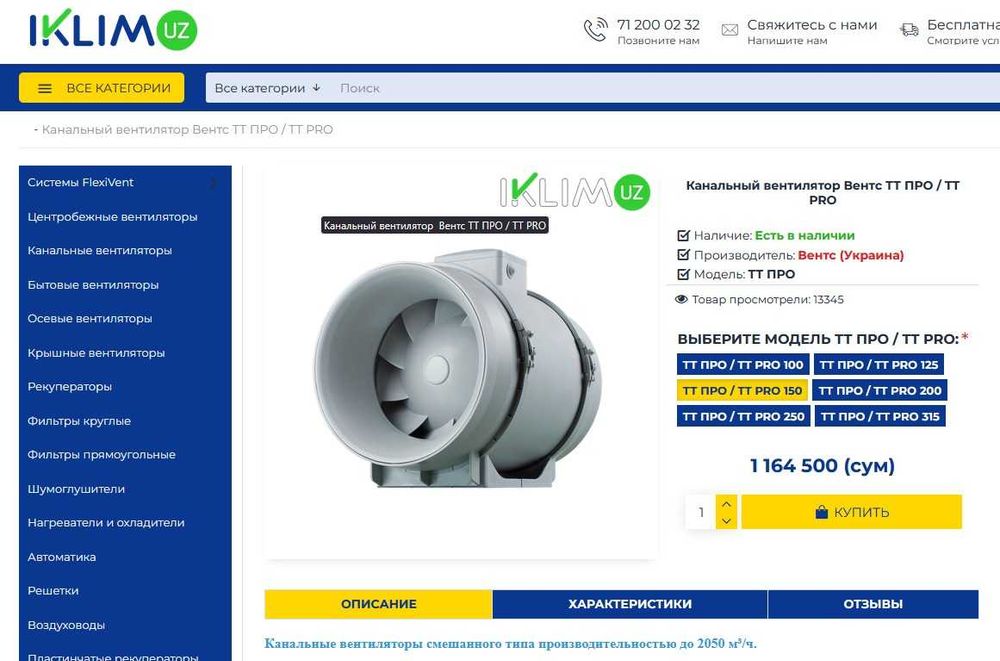Click the price 1 164 500 (сум)
Screen dimensions: 1000x661
pos(822,466)
